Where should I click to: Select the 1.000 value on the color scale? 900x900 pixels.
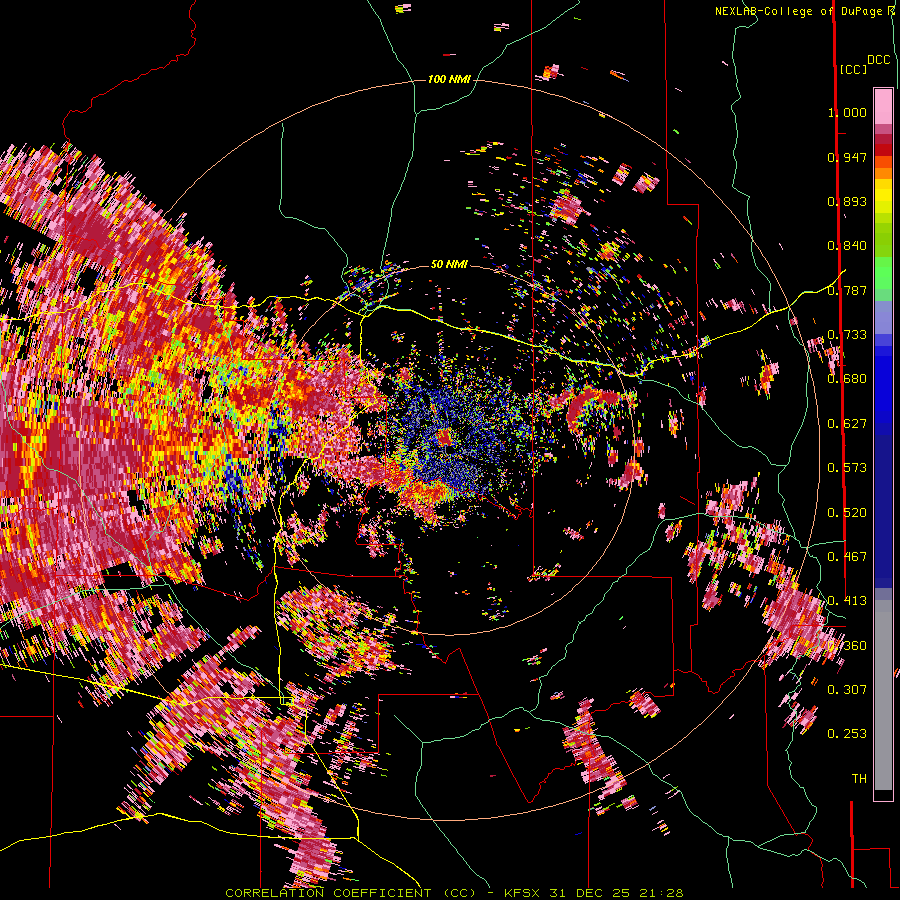[847, 112]
